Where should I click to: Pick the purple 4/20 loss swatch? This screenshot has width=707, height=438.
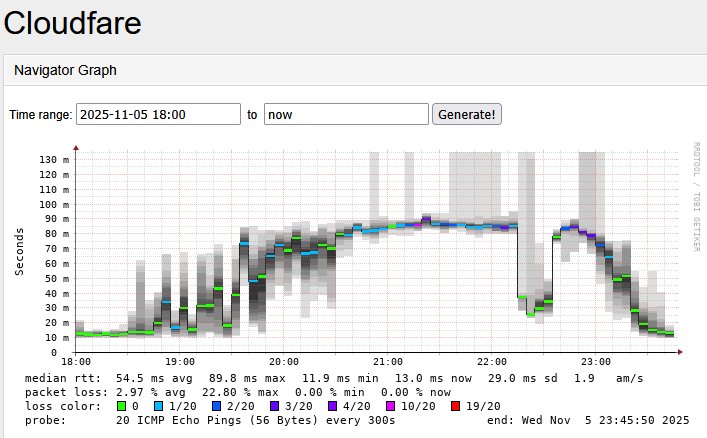pos(334,406)
